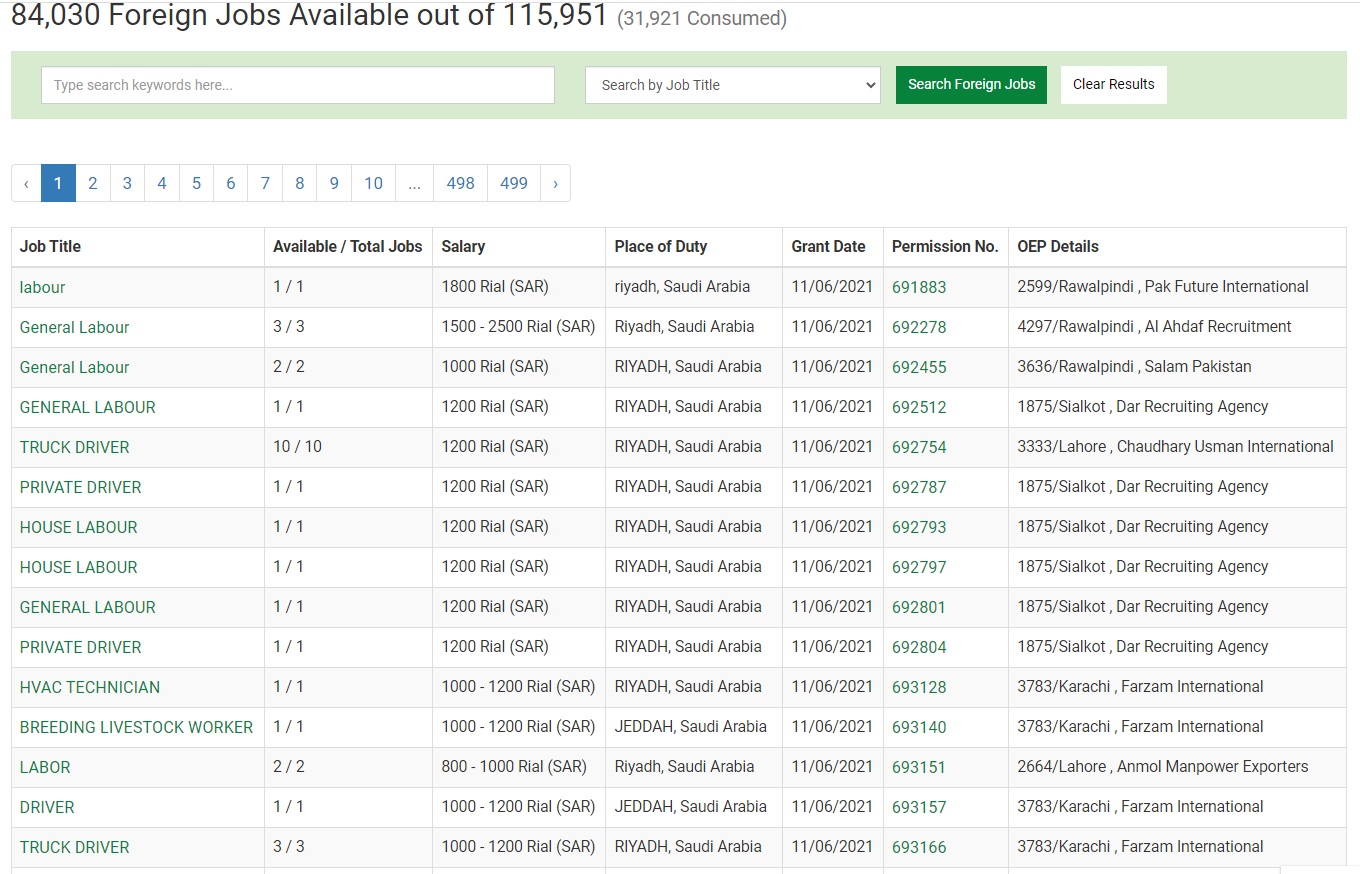Click the Clear Results button

[x=1114, y=85]
